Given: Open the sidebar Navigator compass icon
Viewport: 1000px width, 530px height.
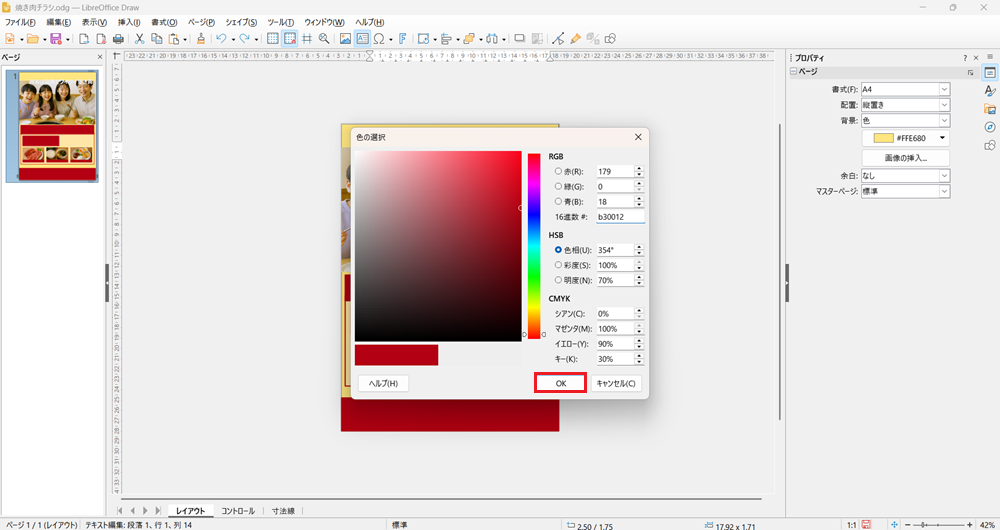Looking at the screenshot, I should [x=990, y=127].
